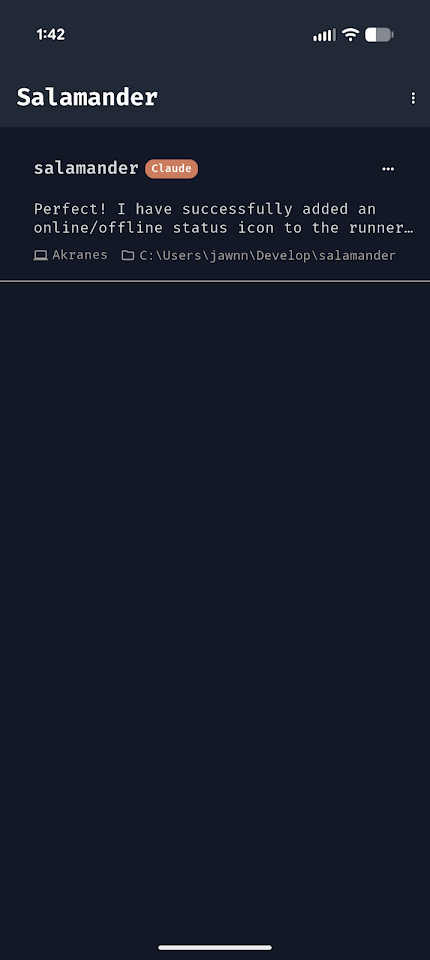Click the divider line under session card

coord(215,281)
